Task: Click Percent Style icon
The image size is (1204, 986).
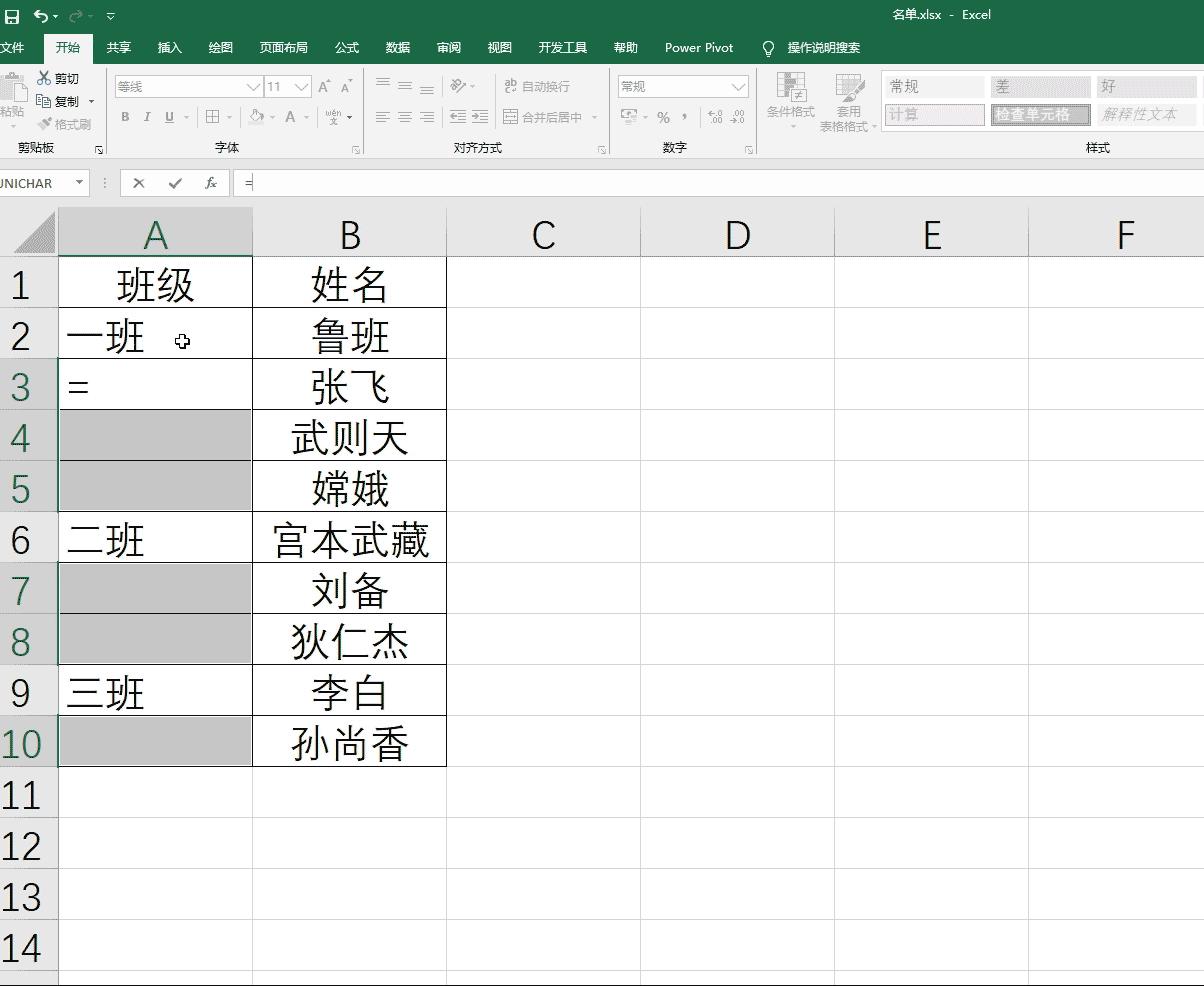Action: click(x=663, y=117)
